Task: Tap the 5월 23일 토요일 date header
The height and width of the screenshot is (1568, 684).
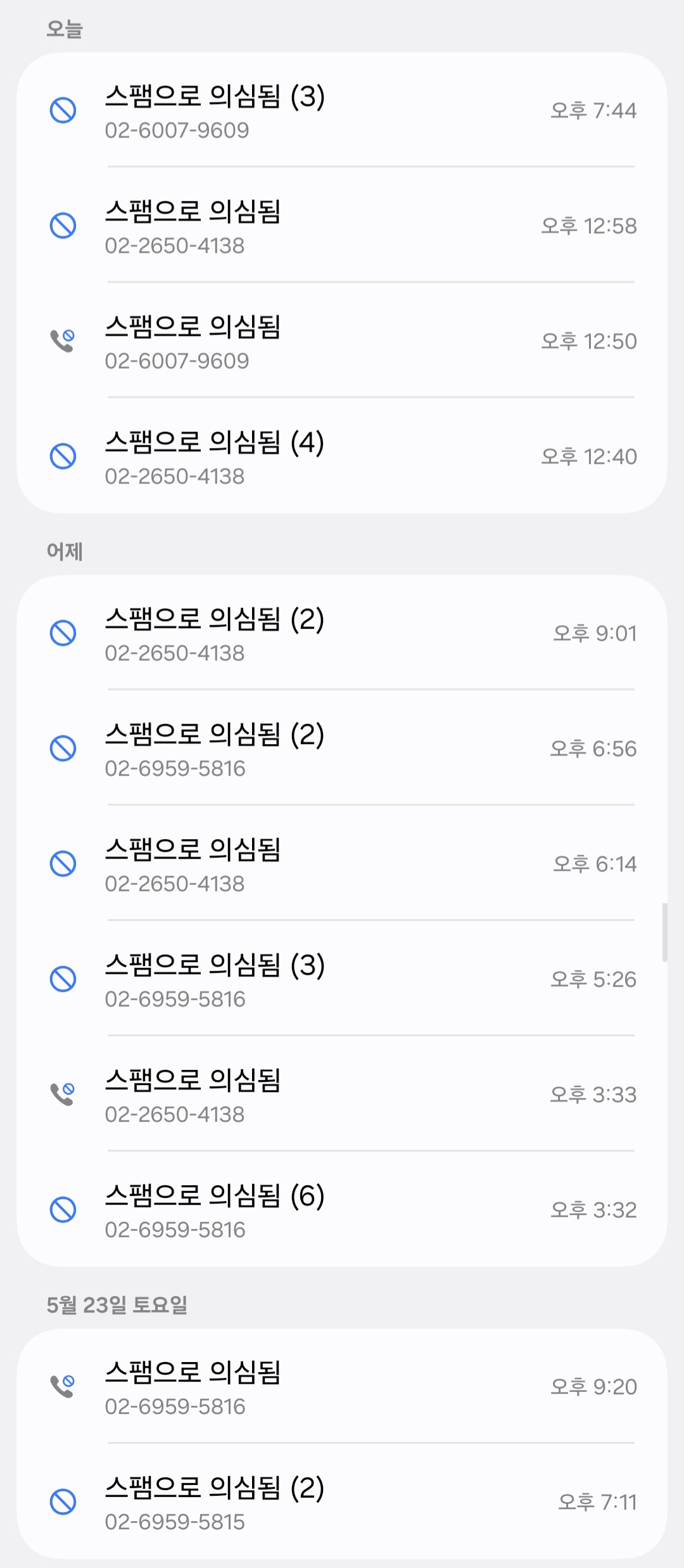Action: pyautogui.click(x=117, y=1304)
